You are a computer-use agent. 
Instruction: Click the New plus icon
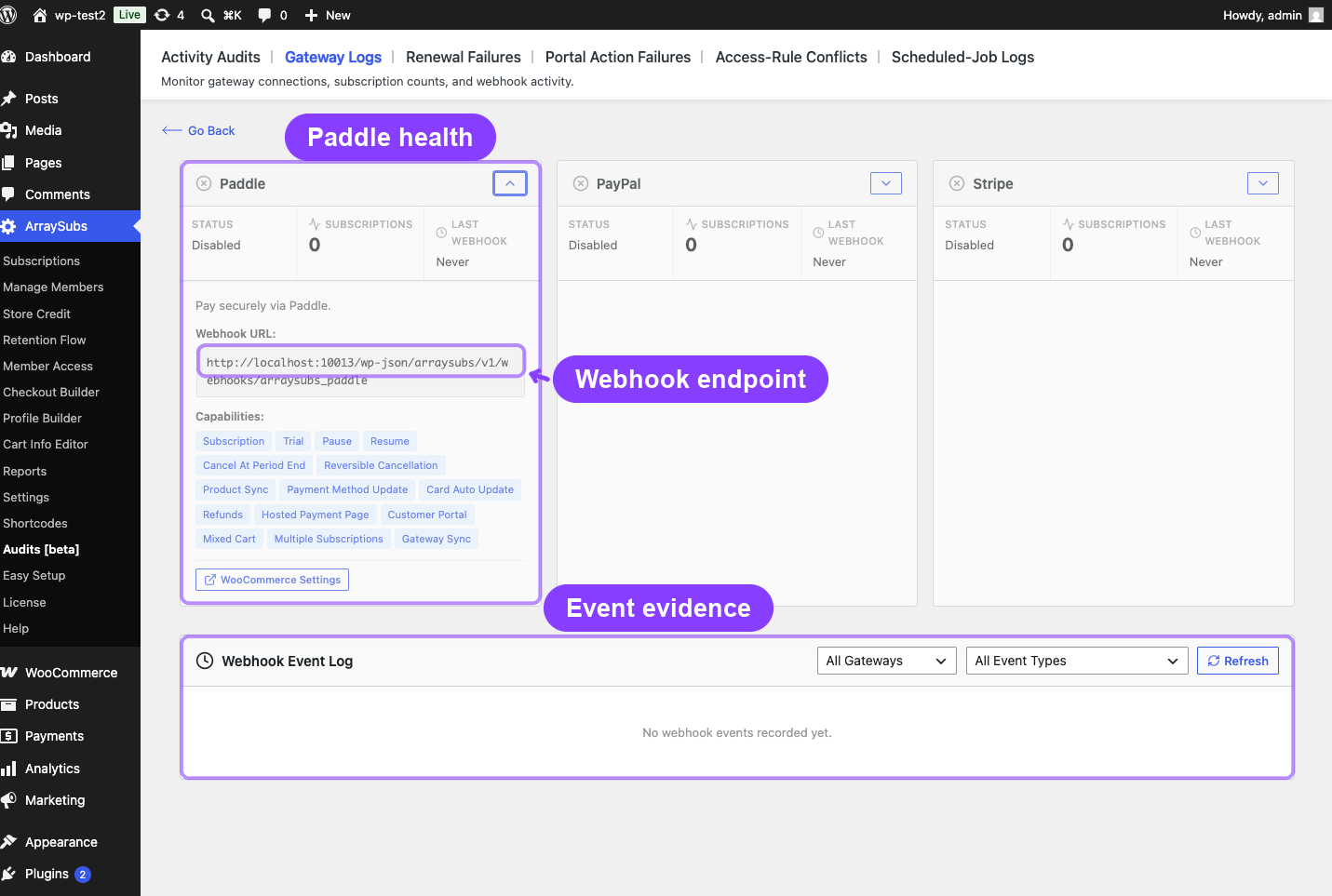pos(311,15)
